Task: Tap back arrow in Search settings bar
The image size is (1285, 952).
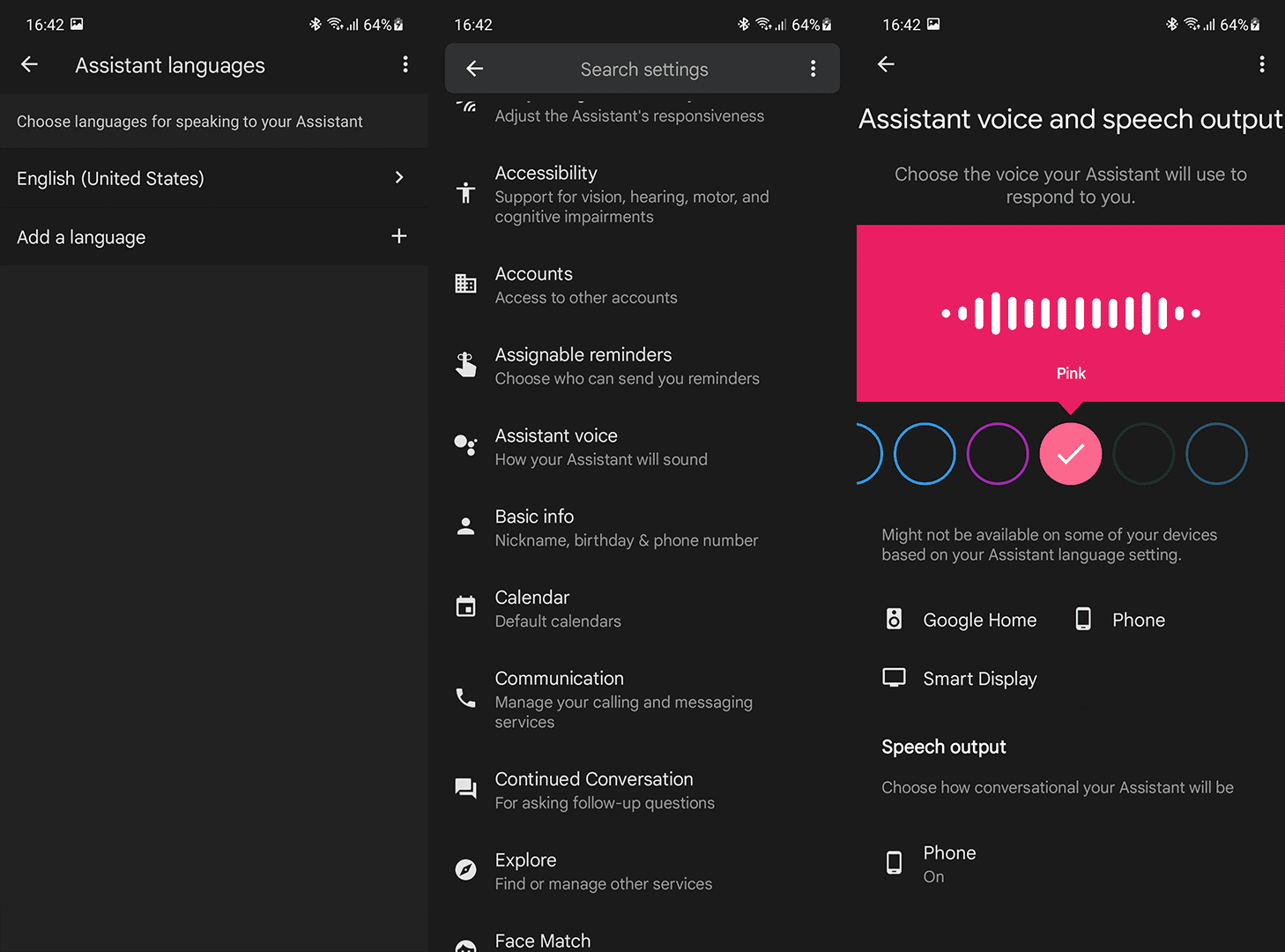Action: [x=475, y=69]
